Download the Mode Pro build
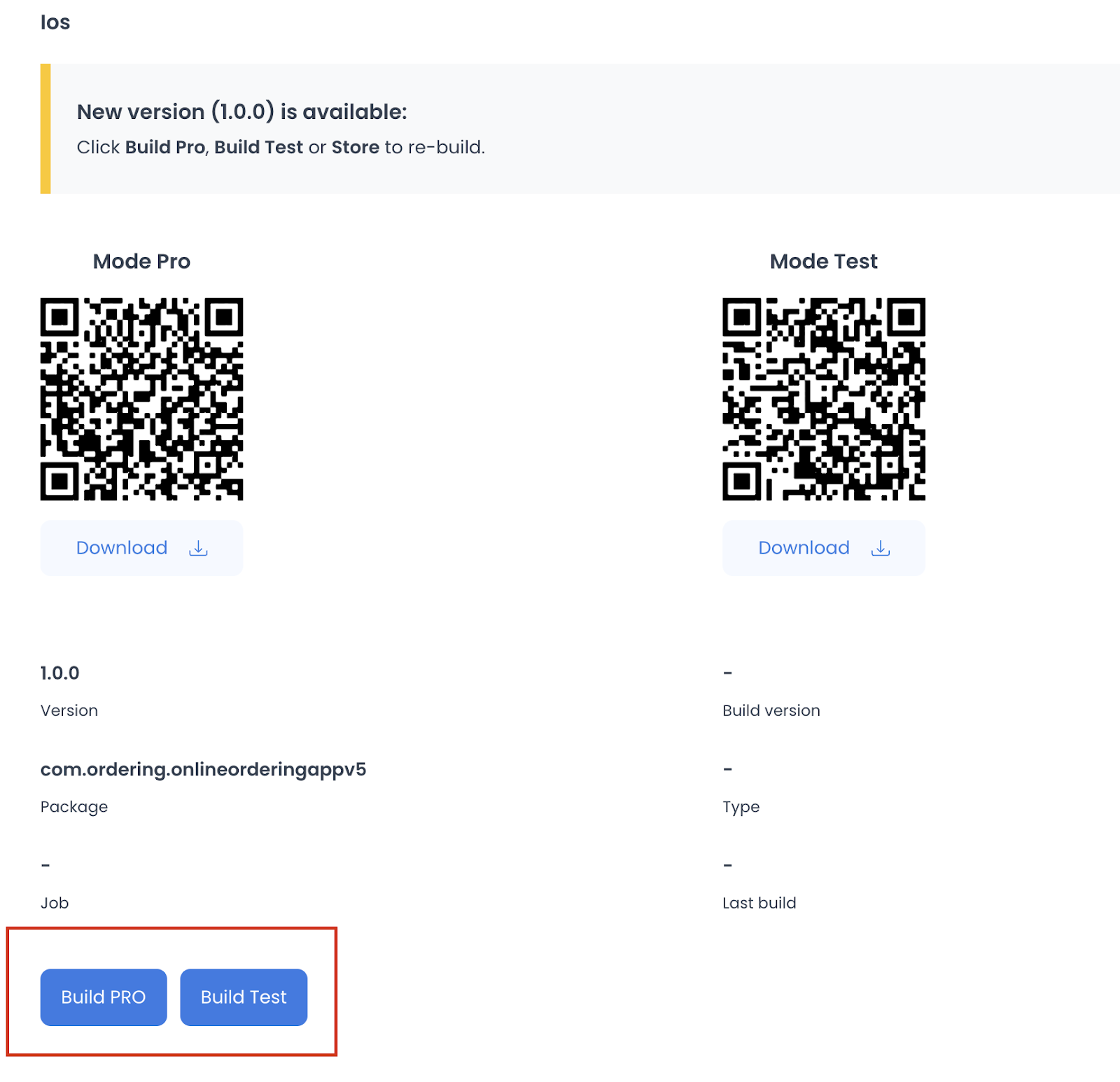 pos(141,548)
